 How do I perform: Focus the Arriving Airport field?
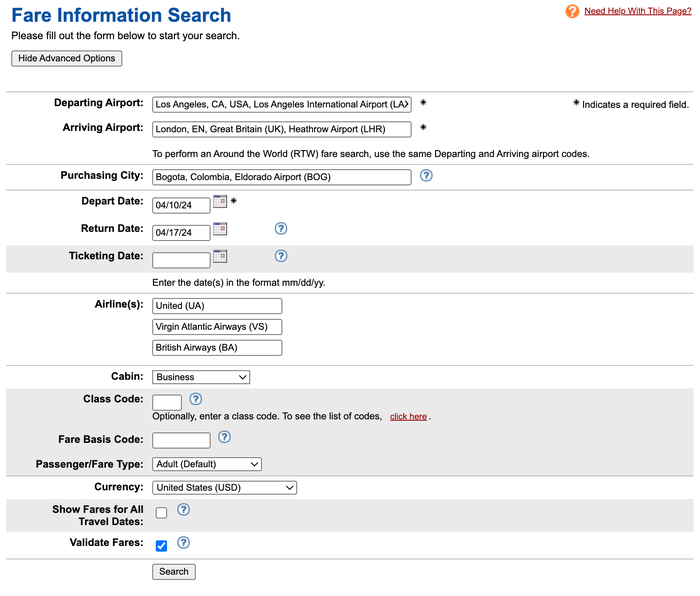[282, 129]
